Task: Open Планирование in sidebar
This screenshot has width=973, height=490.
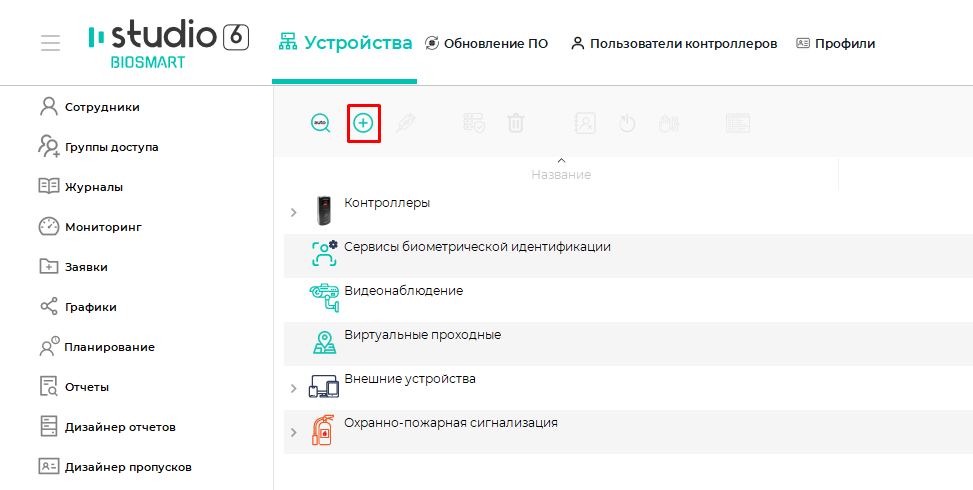Action: pos(110,347)
